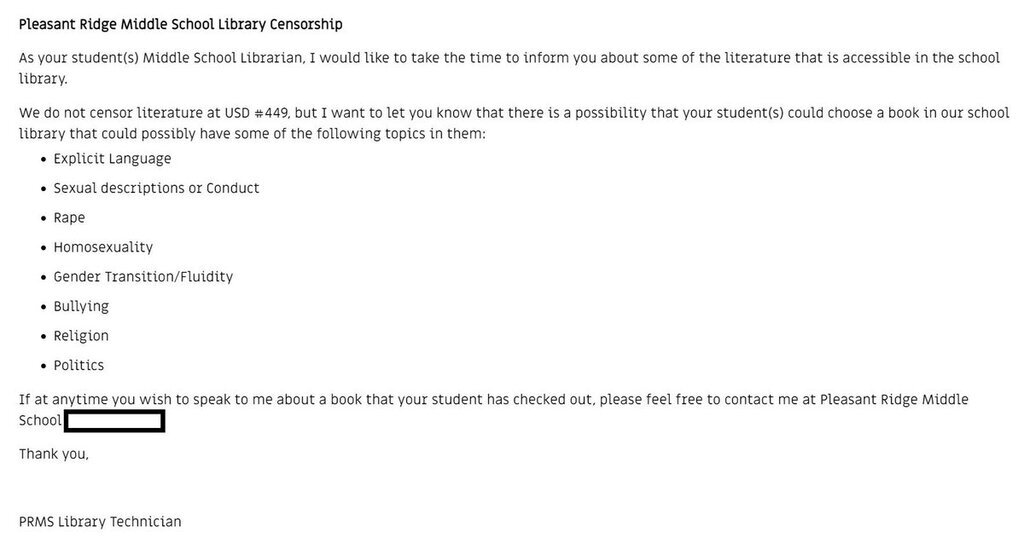The width and height of the screenshot is (1024, 538).
Task: Click the bullet point before "Explicit Language"
Action: (x=43, y=160)
